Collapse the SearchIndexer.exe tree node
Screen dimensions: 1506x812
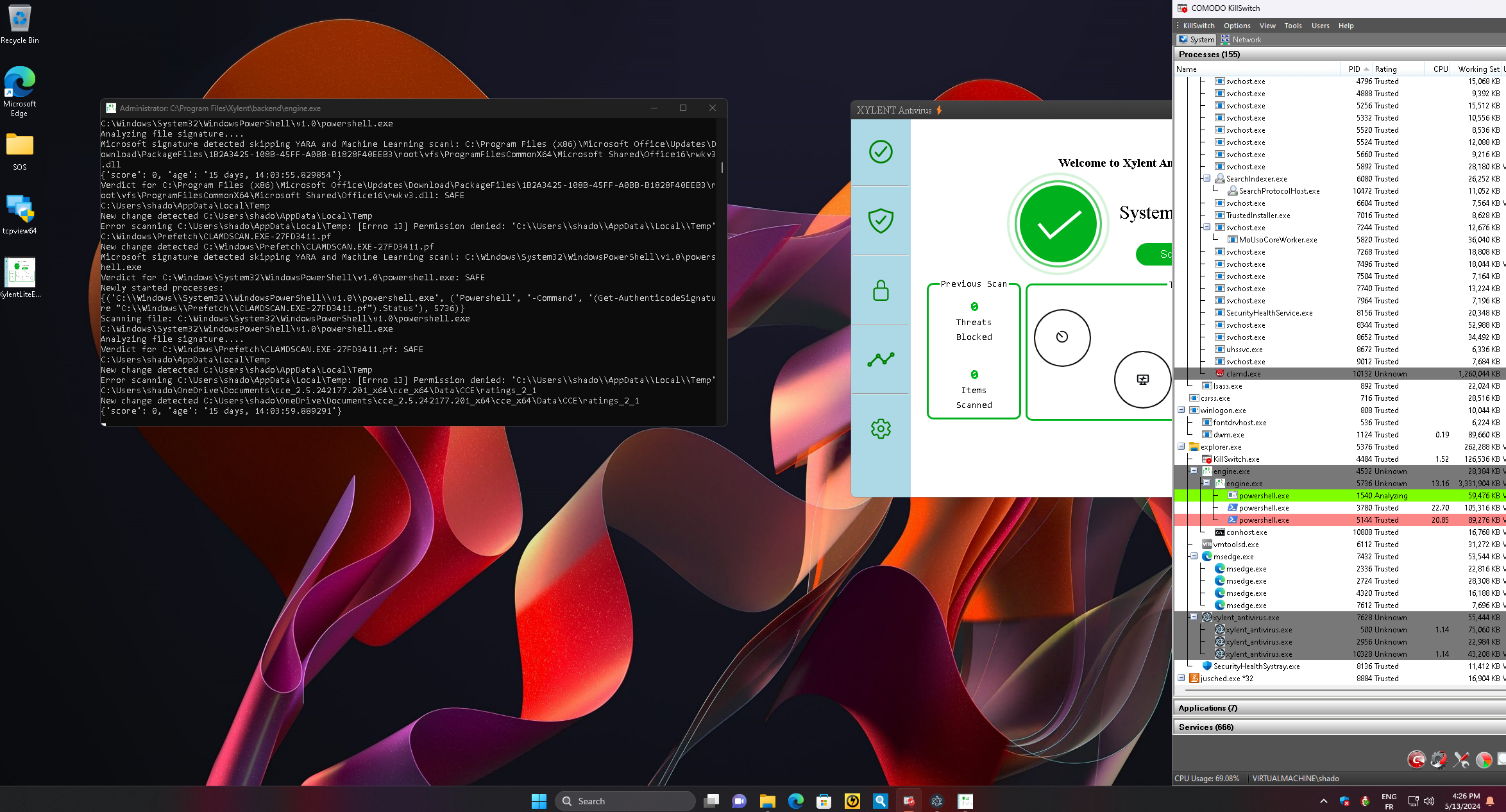tap(1206, 178)
